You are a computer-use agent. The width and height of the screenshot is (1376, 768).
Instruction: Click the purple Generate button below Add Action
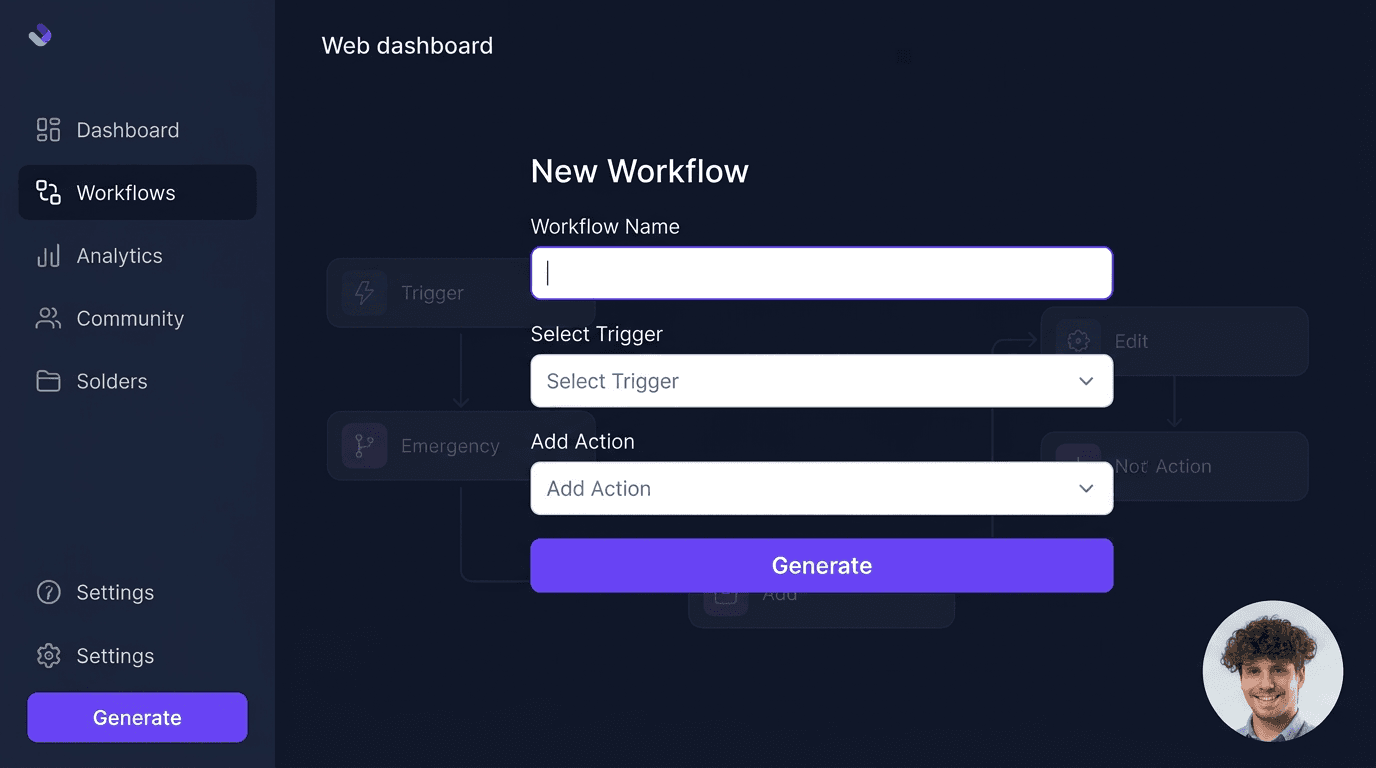821,565
